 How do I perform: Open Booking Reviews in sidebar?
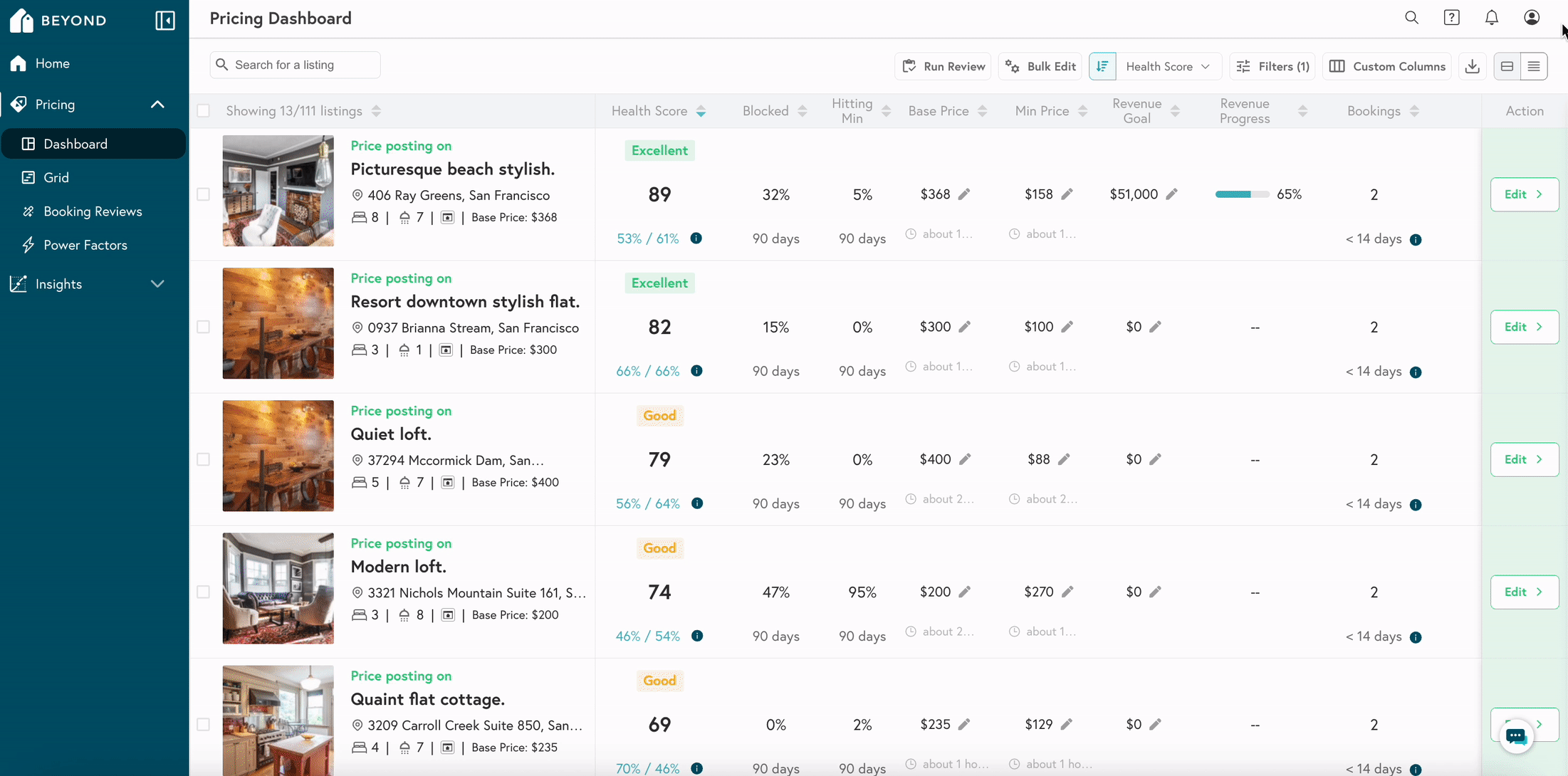coord(93,211)
